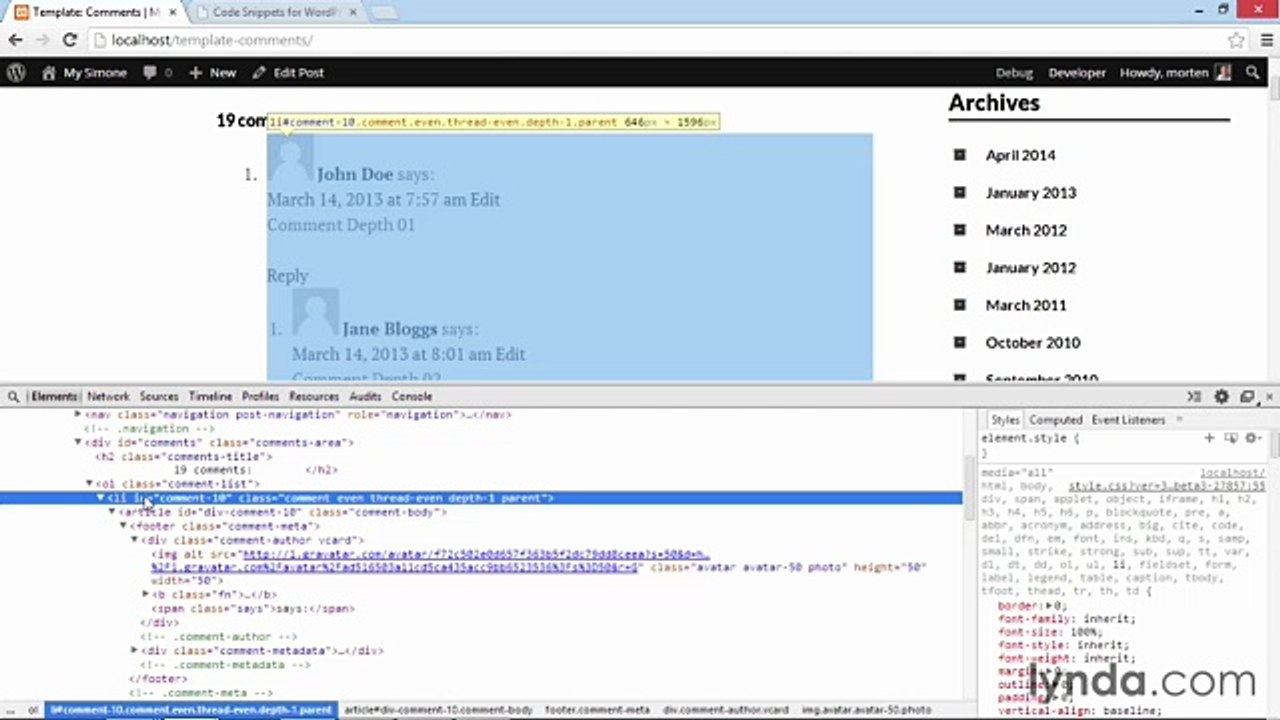Bookmark this page with the star icon
The width and height of the screenshot is (1280, 720).
(1237, 40)
